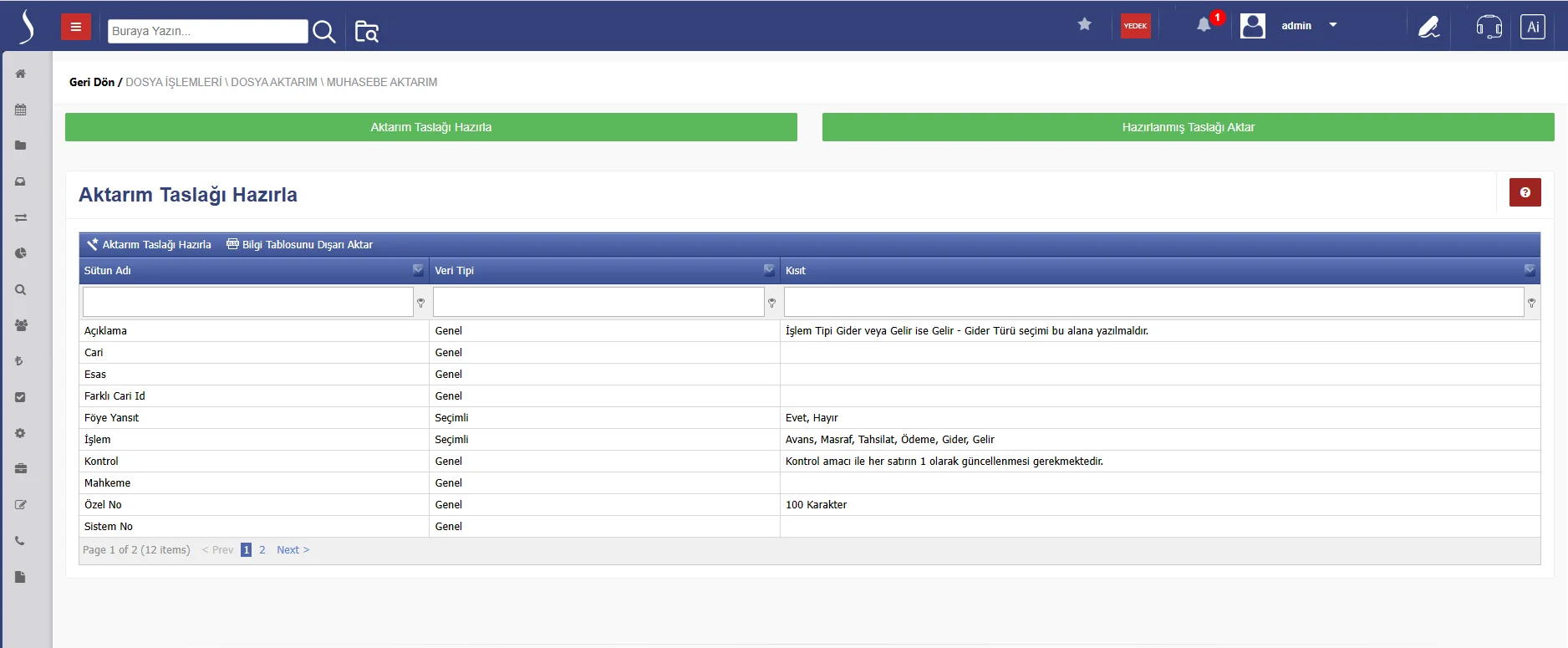
Task: Click Aktarım Taslağı Hazırla in grid toolbar
Action: pyautogui.click(x=150, y=245)
